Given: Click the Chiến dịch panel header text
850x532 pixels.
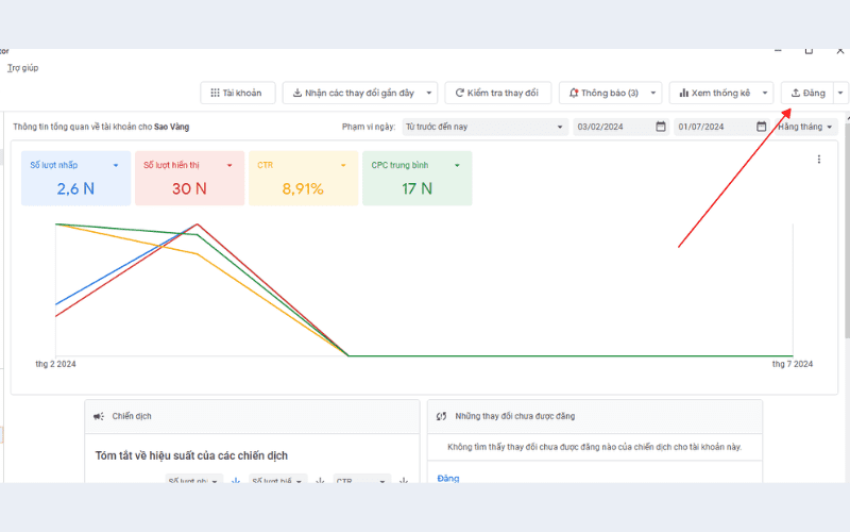Looking at the screenshot, I should click(x=132, y=416).
